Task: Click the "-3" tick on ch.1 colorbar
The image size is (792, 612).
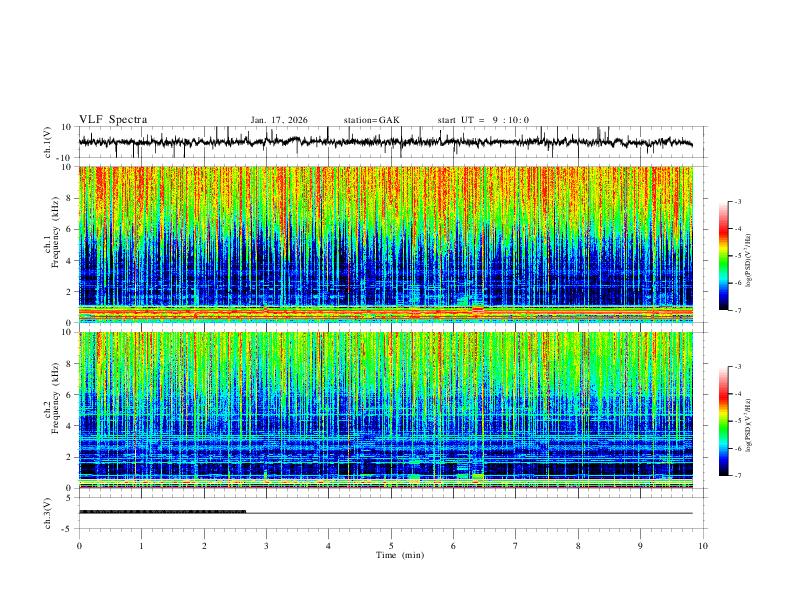Action: pos(737,201)
